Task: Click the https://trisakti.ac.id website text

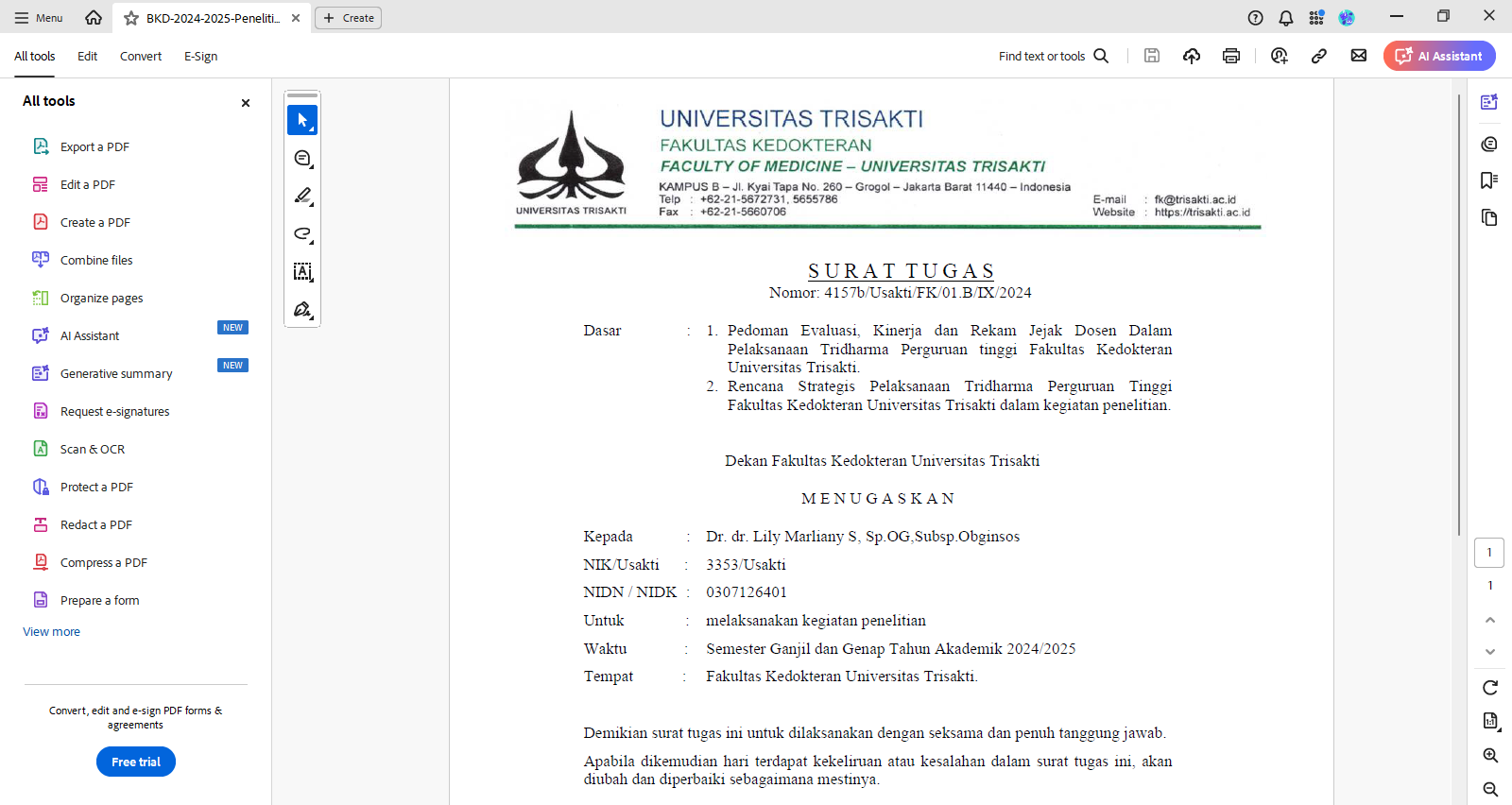Action: pyautogui.click(x=1202, y=213)
